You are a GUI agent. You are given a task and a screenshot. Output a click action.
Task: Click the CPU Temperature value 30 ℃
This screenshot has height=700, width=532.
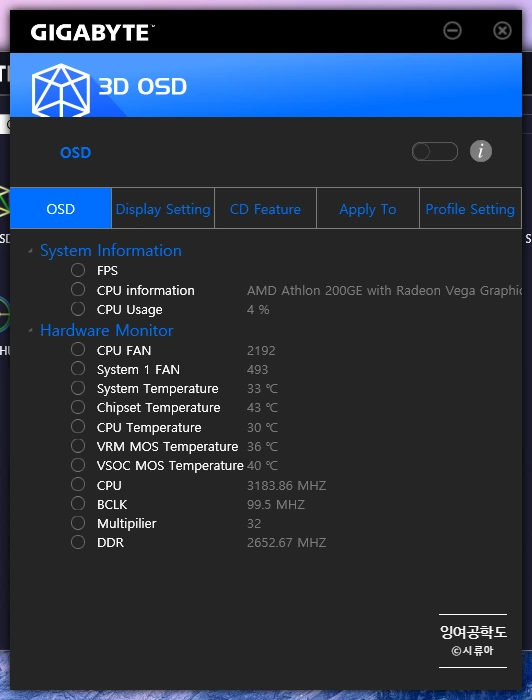(262, 428)
